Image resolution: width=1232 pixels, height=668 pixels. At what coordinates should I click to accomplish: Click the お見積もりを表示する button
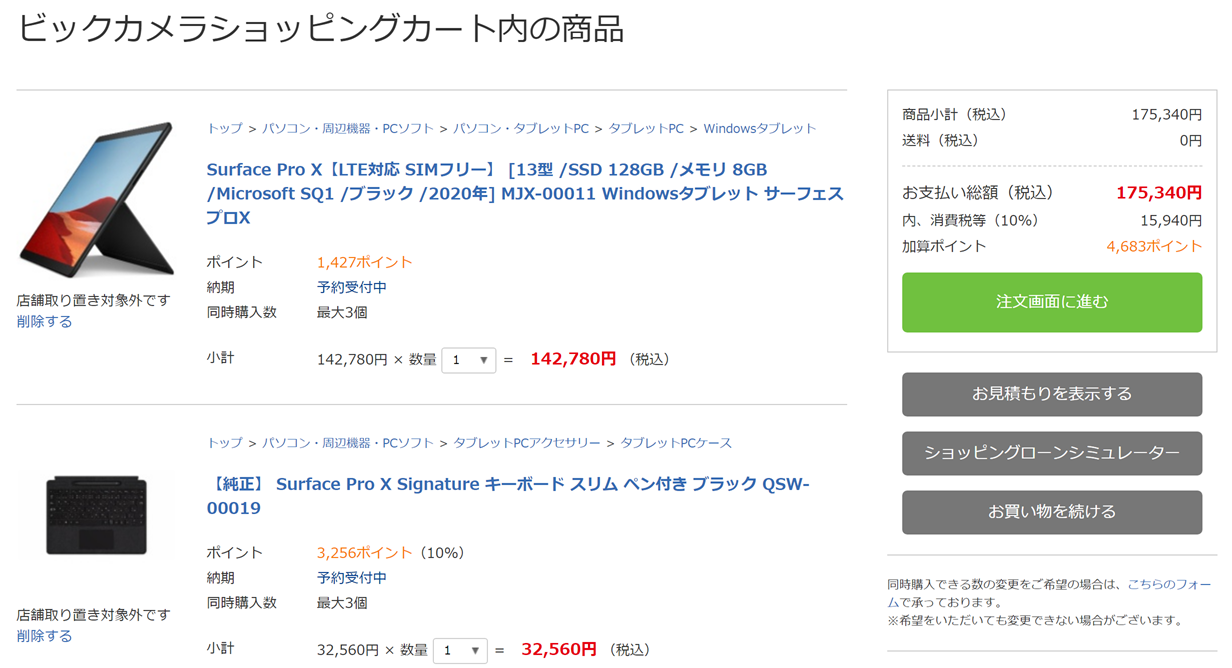[1052, 394]
